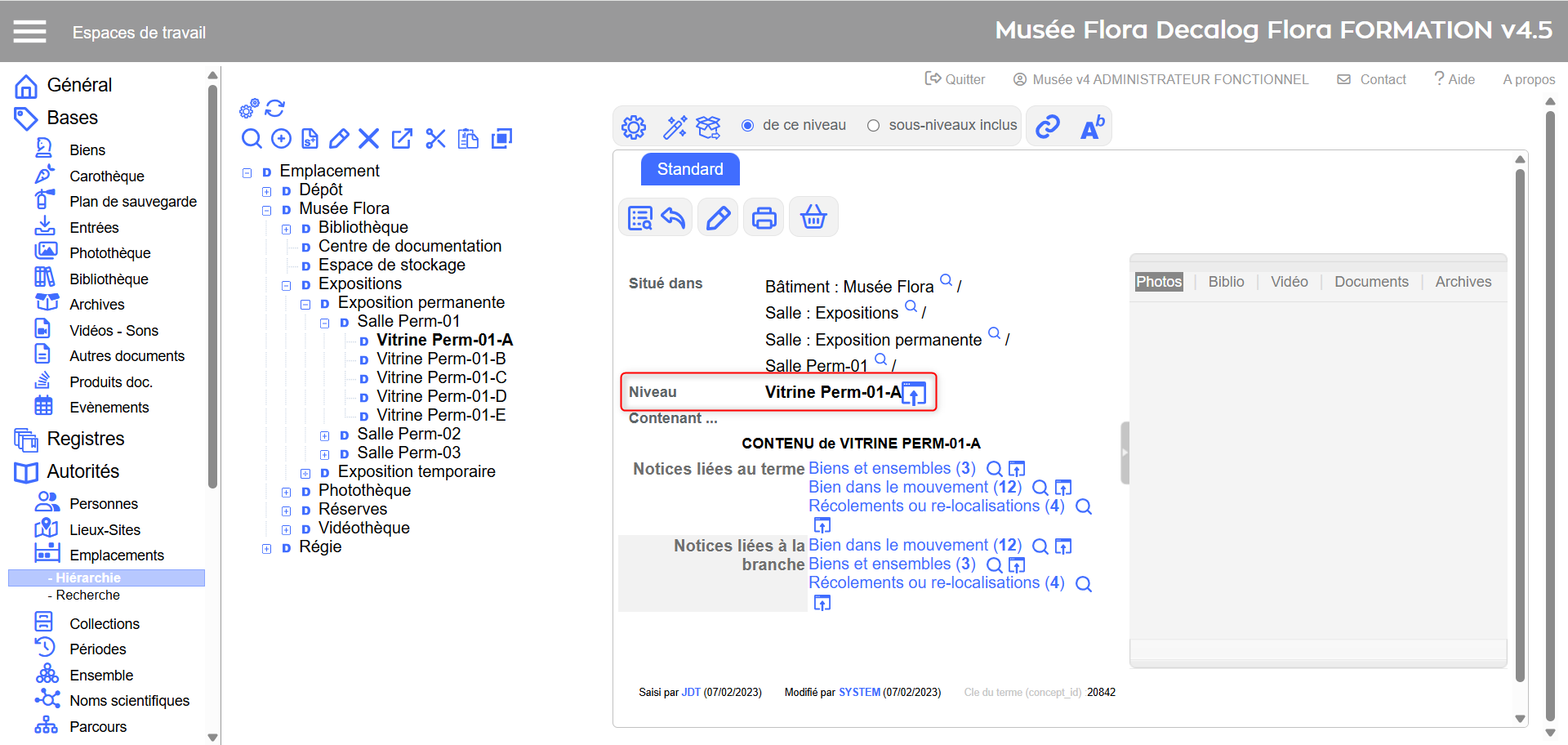1568x745 pixels.
Task: Click the magnifier search icon in tree toolbar
Action: click(x=252, y=139)
